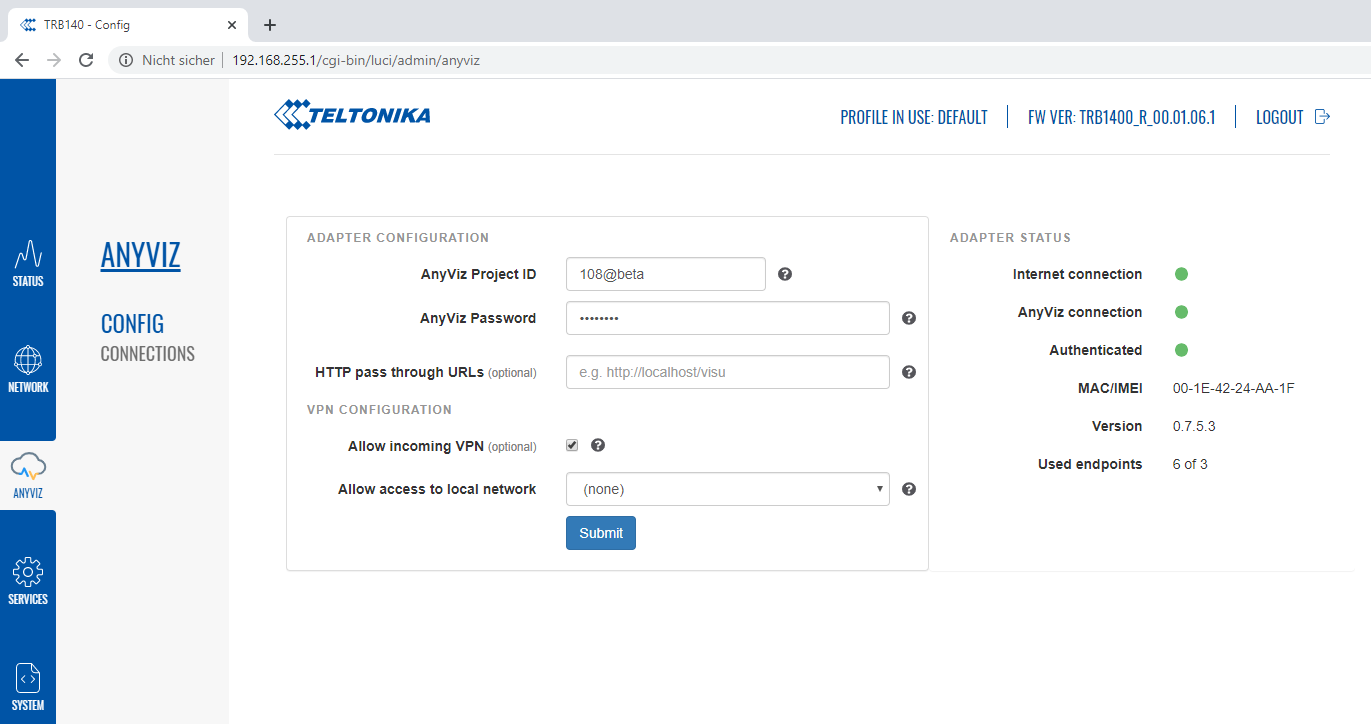
Task: Toggle the Allow incoming VPN checkbox
Action: pyautogui.click(x=572, y=446)
